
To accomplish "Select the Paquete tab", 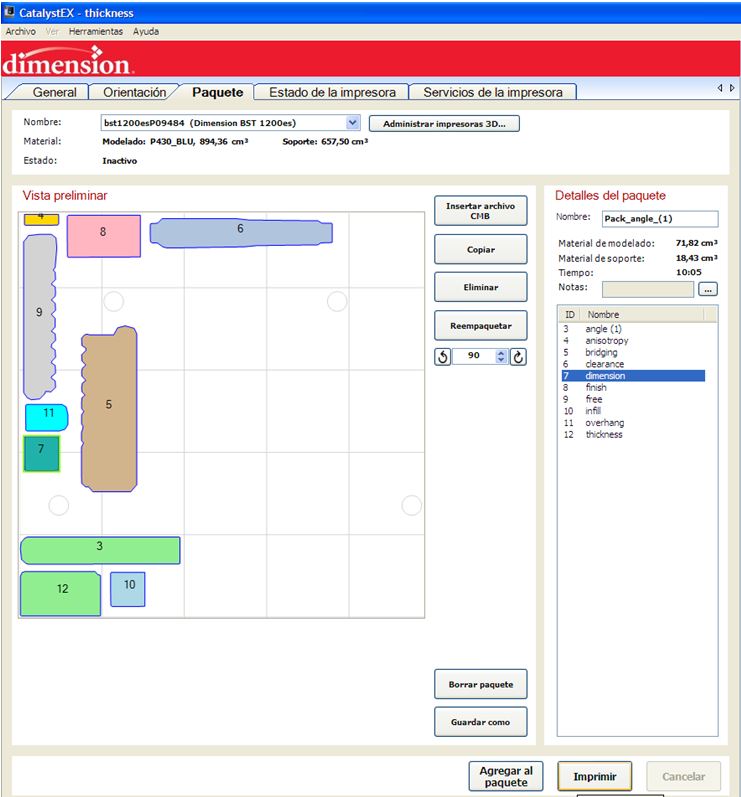I will coord(218,92).
